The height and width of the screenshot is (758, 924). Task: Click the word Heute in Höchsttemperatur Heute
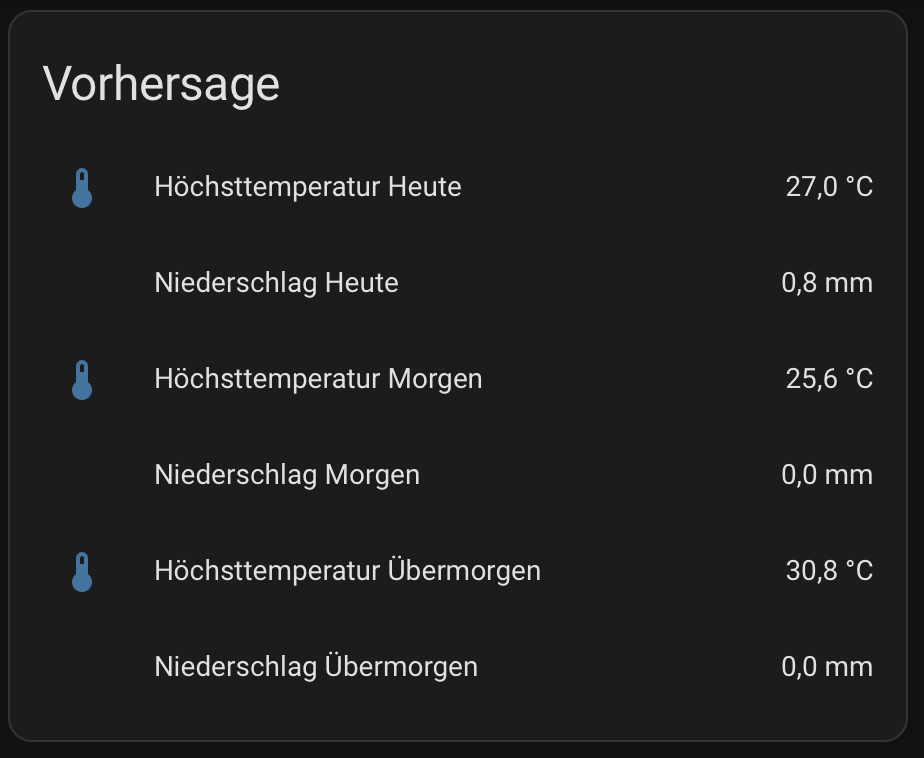(x=424, y=187)
